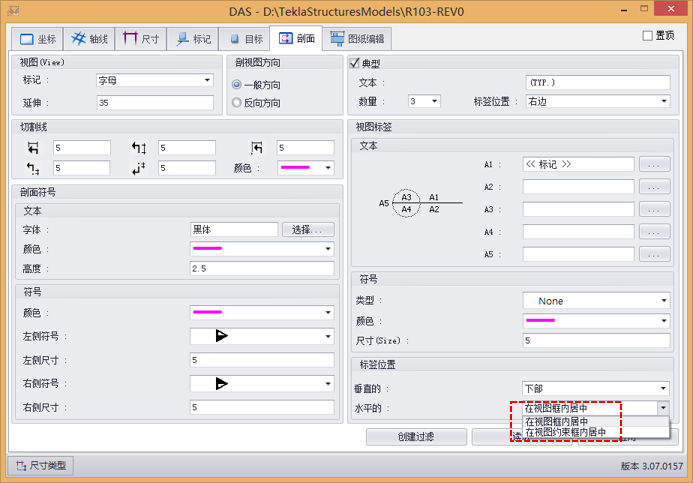Switch to the 目标 tab
The width and height of the screenshot is (693, 483).
(245, 39)
